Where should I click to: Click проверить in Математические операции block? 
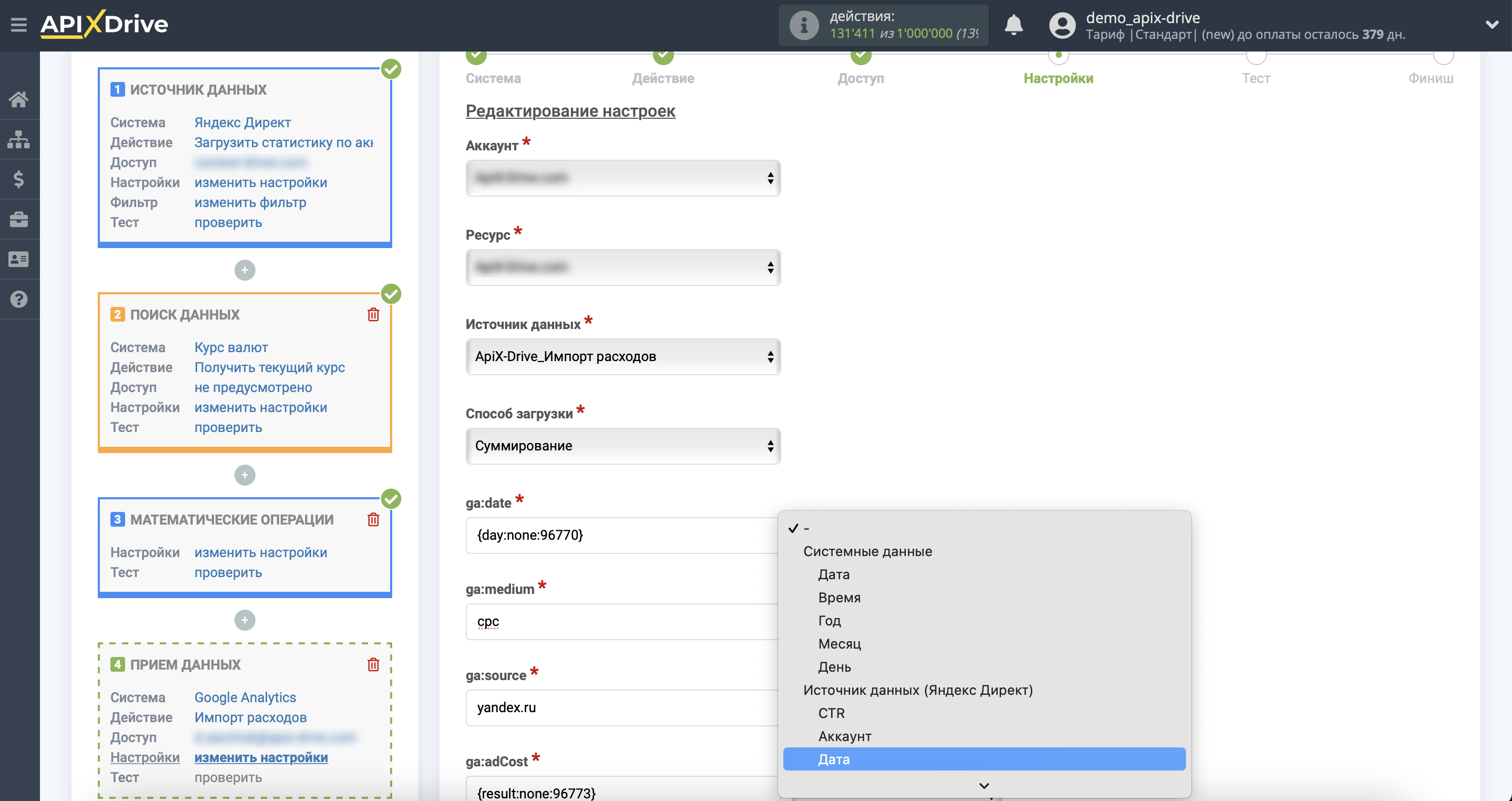coord(228,572)
